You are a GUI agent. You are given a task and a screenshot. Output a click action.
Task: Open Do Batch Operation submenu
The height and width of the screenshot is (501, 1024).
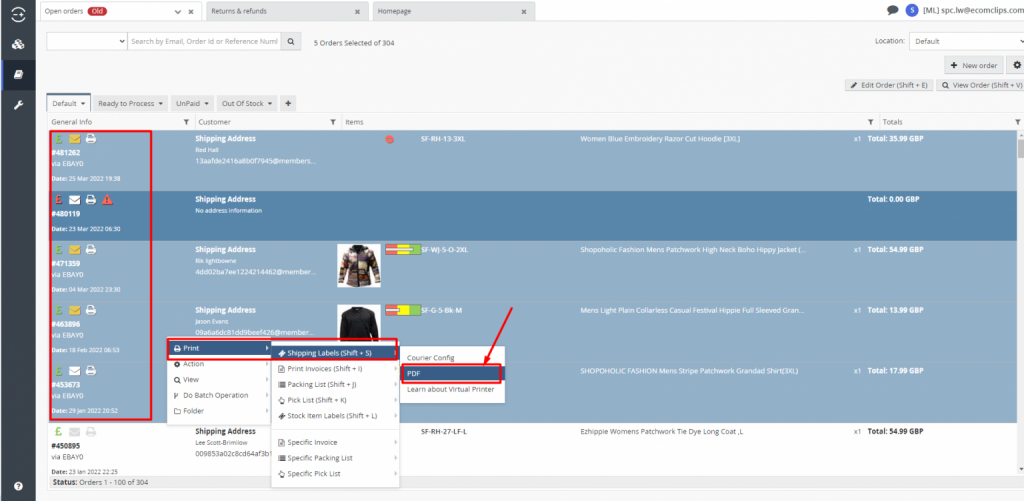coord(219,395)
